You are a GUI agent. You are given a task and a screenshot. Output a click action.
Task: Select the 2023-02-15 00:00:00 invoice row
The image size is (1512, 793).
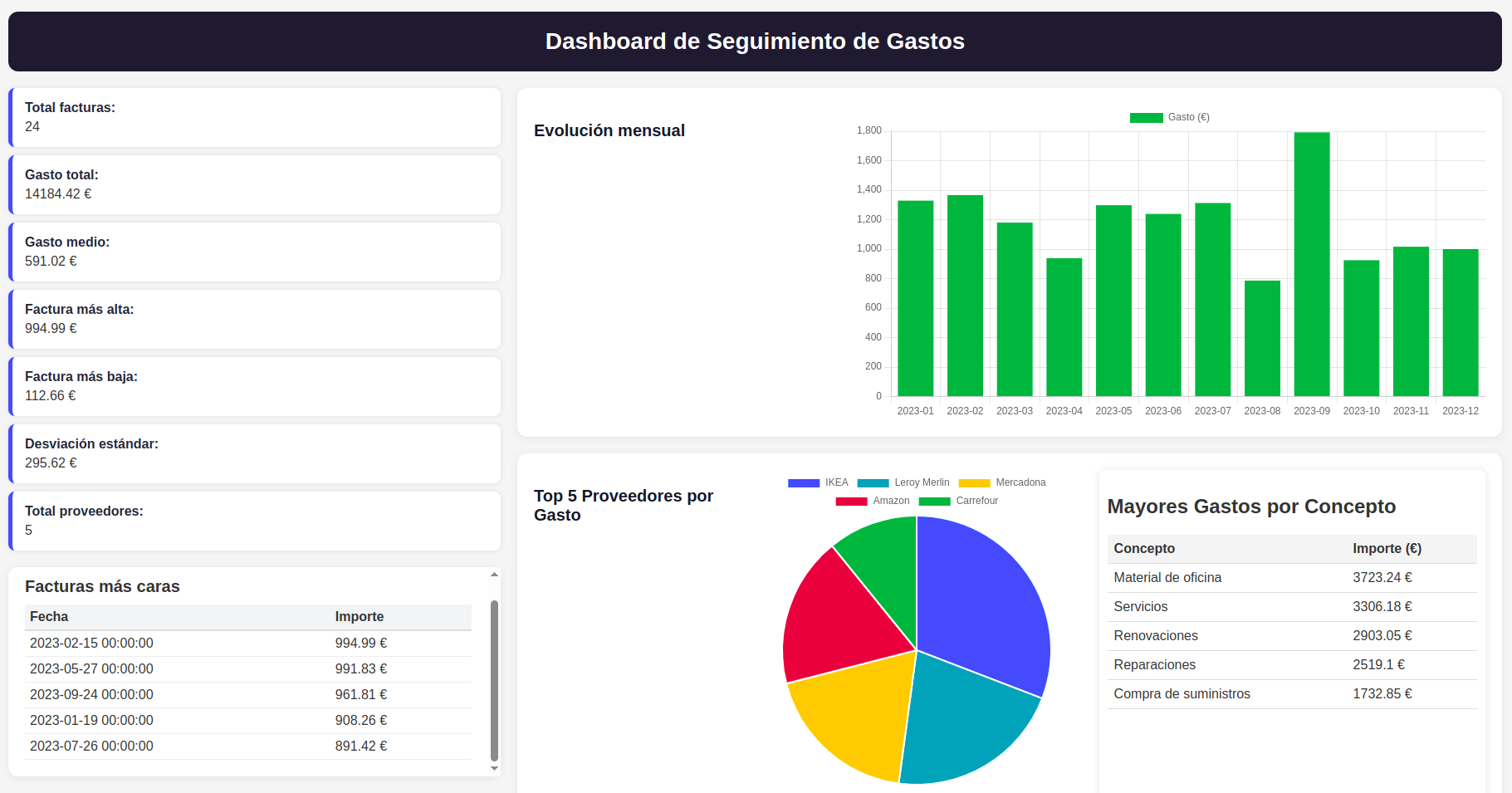[x=248, y=644]
